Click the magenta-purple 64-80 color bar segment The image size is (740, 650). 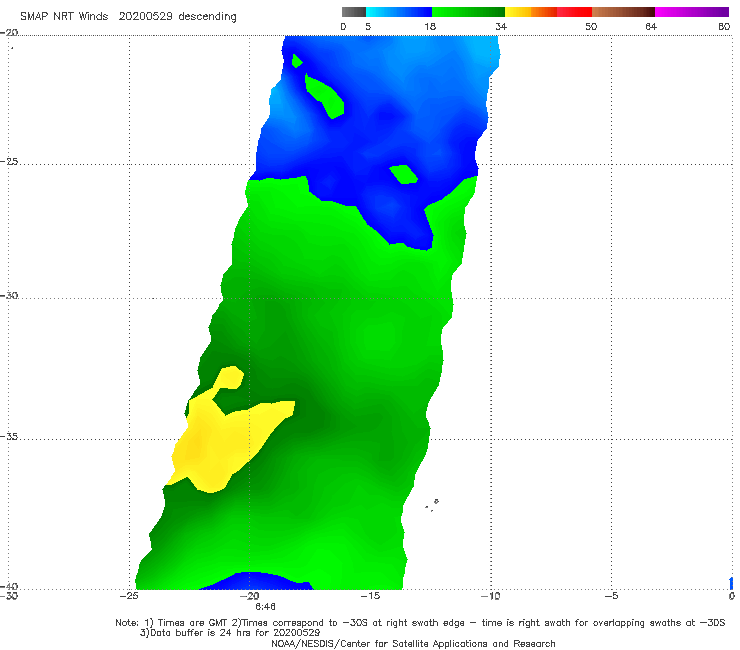692,12
